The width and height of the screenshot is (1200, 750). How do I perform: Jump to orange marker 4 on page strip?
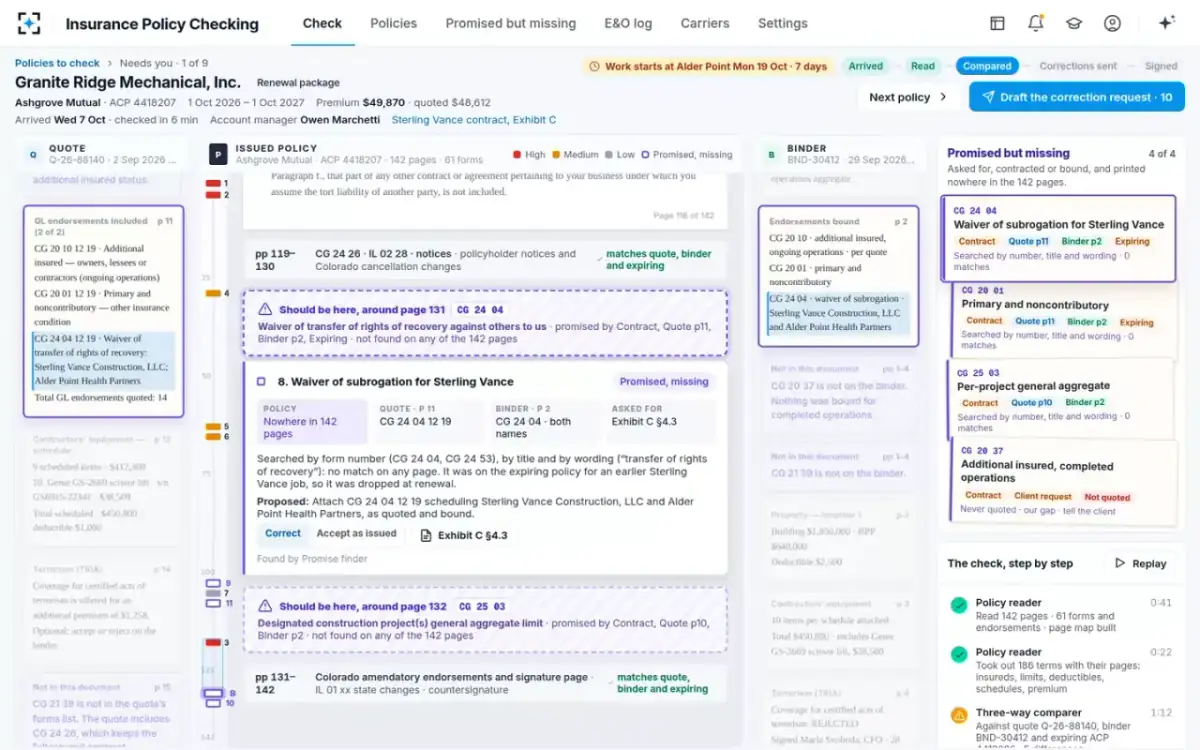(x=213, y=293)
